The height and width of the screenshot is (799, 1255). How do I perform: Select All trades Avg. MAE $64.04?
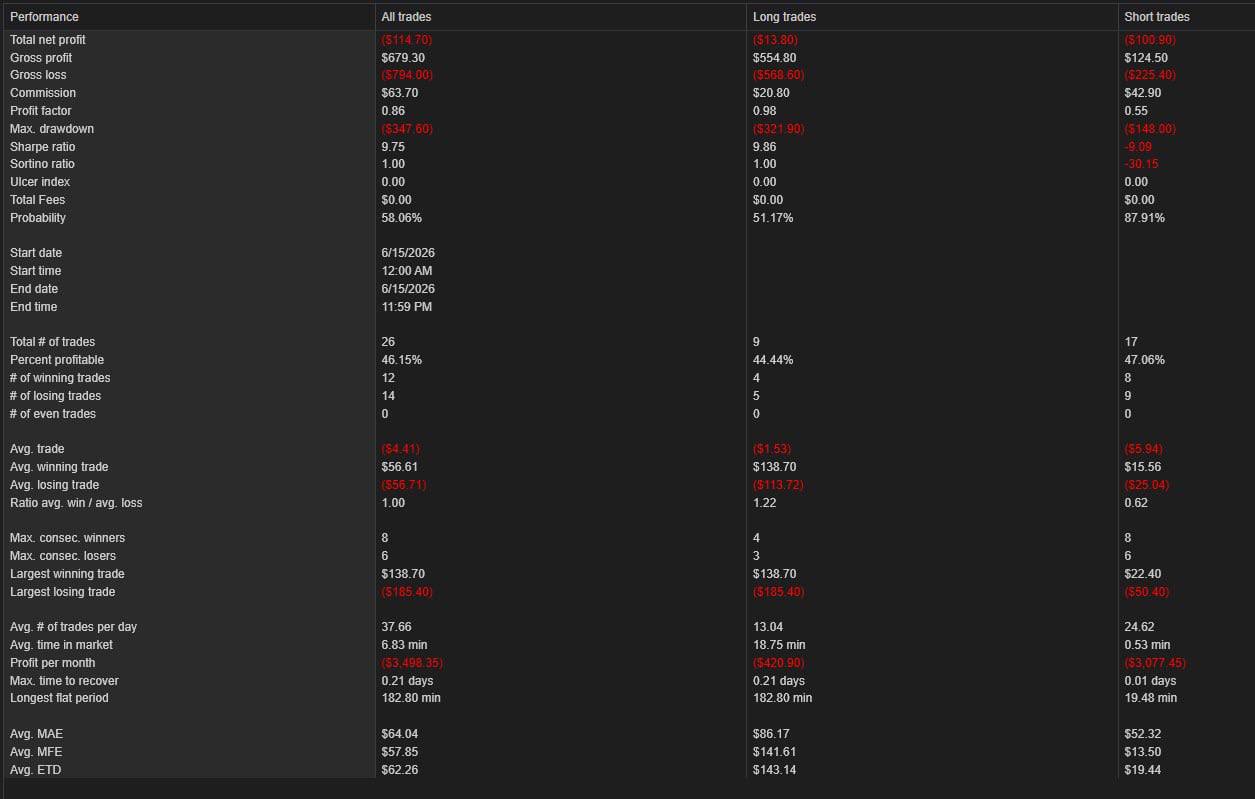(400, 734)
